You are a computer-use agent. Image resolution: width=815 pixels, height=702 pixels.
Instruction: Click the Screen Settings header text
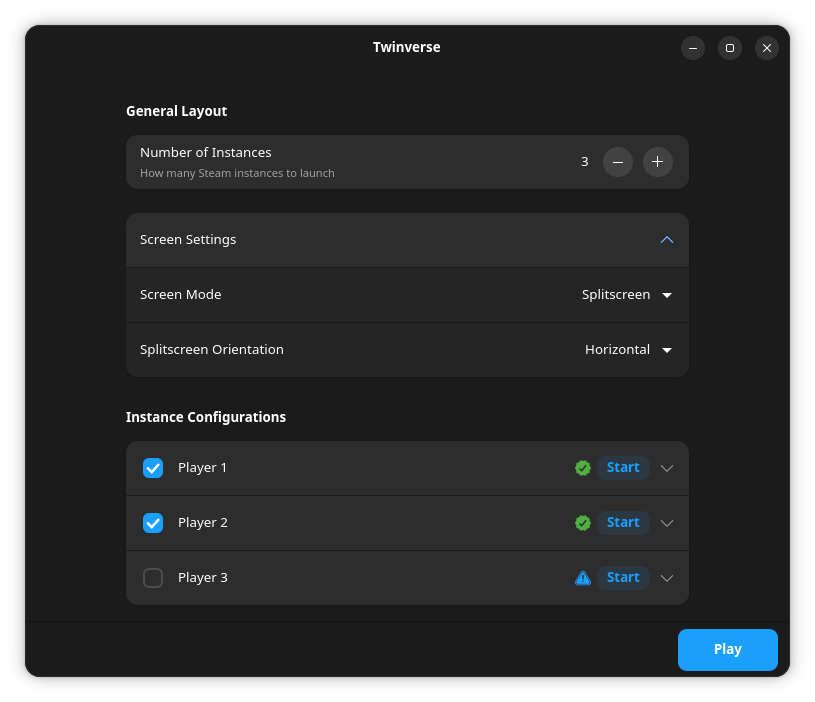click(188, 240)
